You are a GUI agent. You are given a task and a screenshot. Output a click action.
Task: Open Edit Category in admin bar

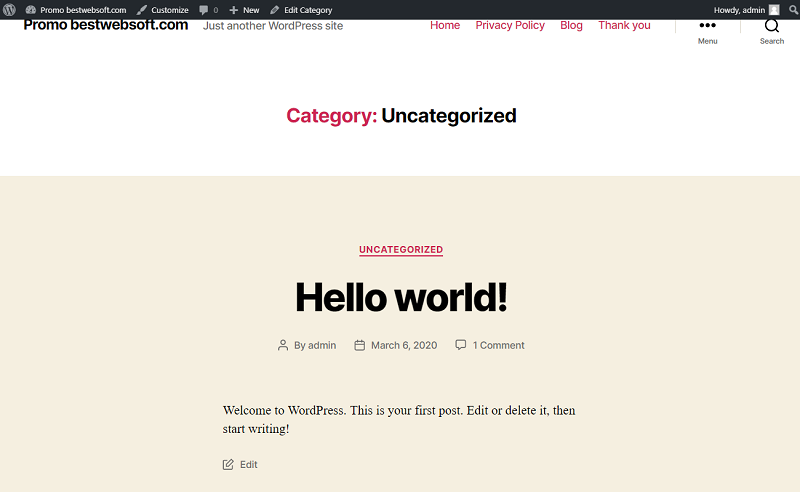click(301, 10)
